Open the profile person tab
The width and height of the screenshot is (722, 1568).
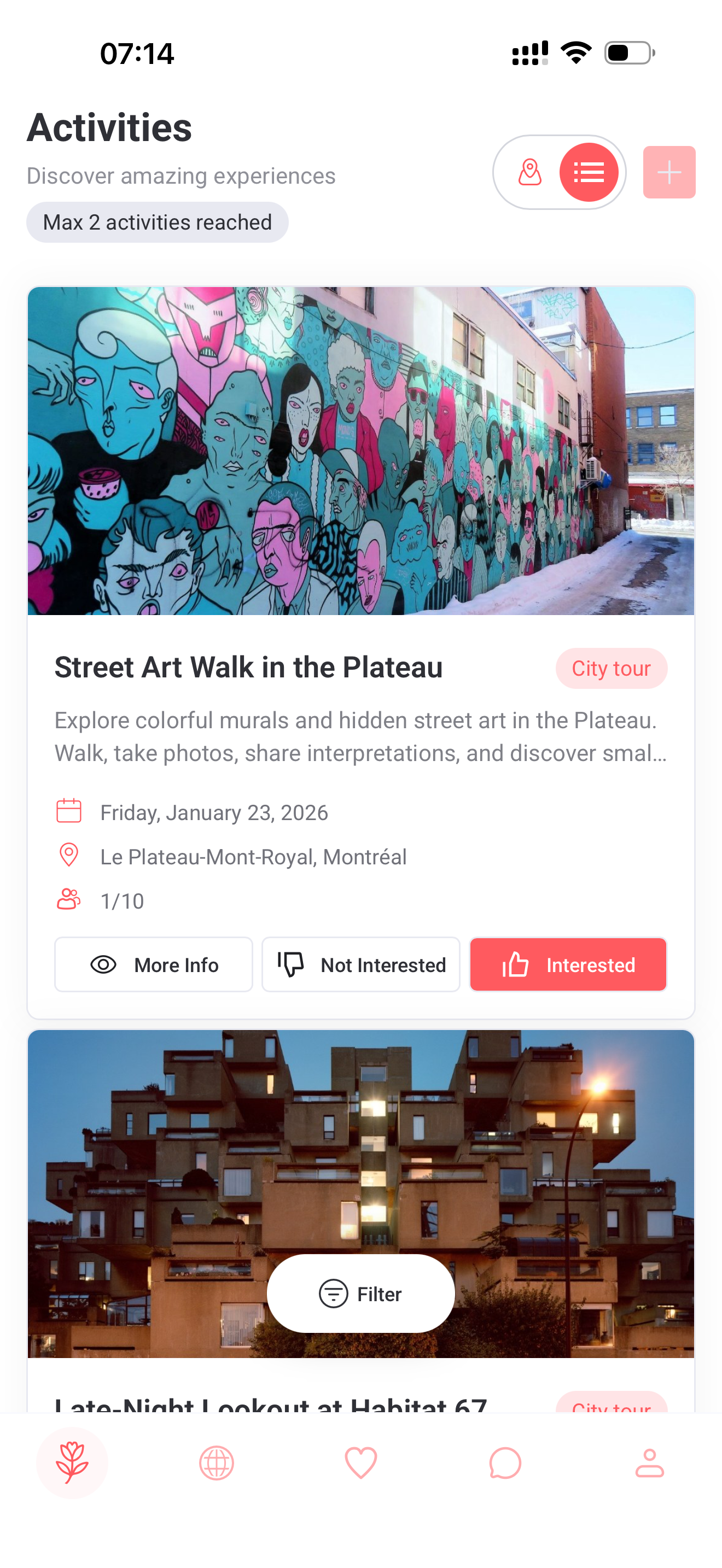click(x=650, y=1462)
